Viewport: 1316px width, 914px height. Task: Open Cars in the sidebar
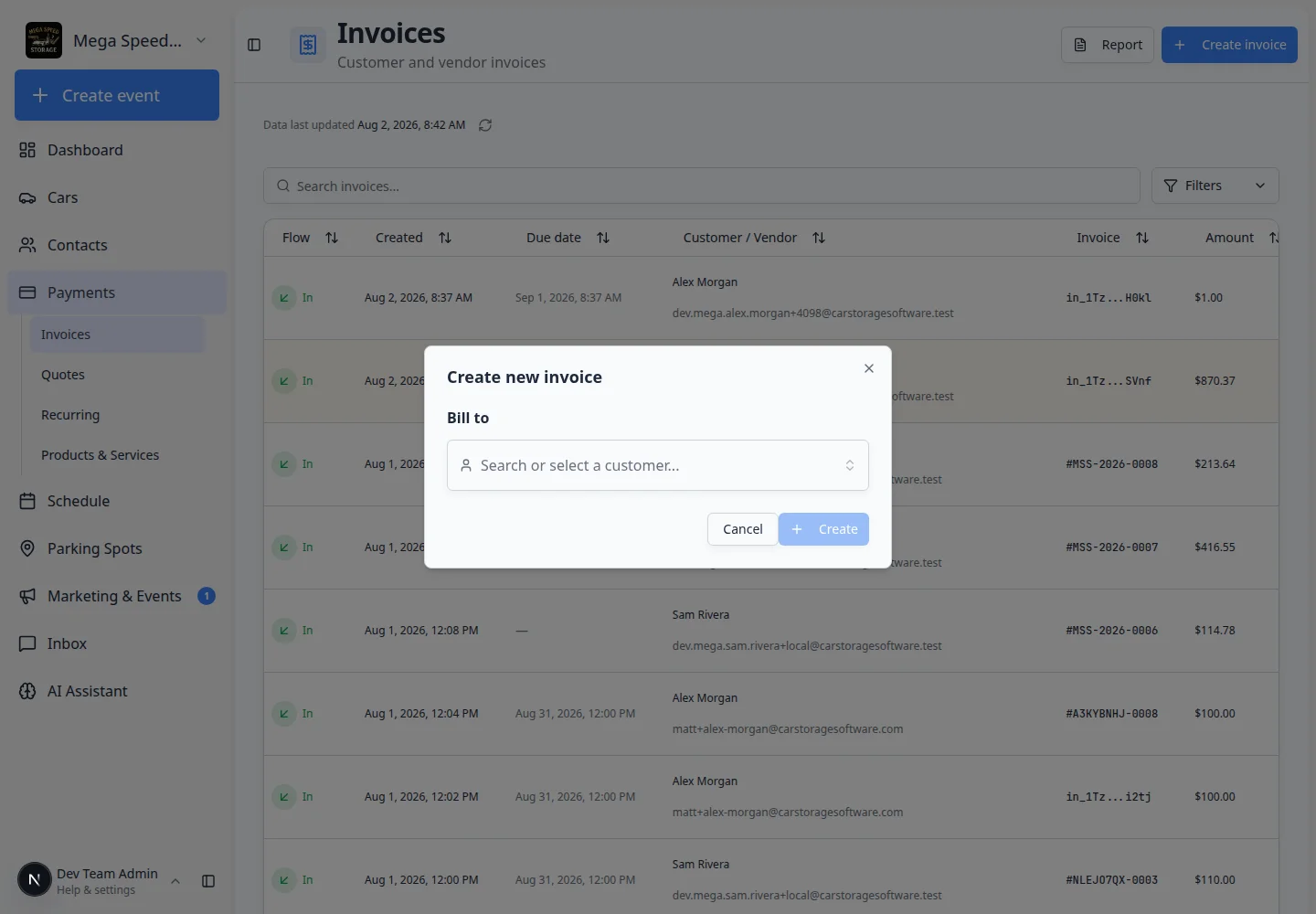pyautogui.click(x=117, y=197)
